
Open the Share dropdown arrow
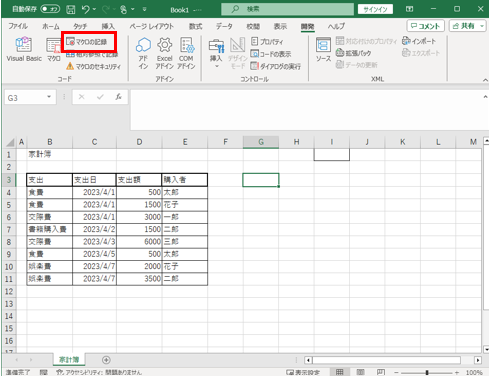482,26
